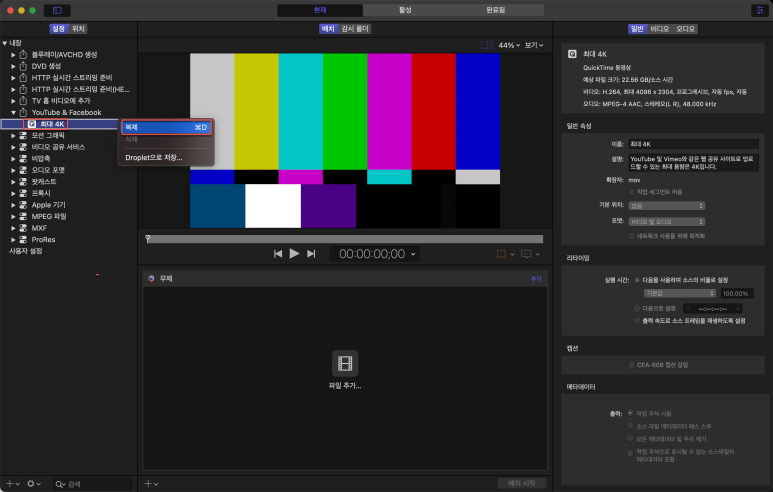Click the share icon beside 블루레이/AVCHD 생성

coord(23,54)
